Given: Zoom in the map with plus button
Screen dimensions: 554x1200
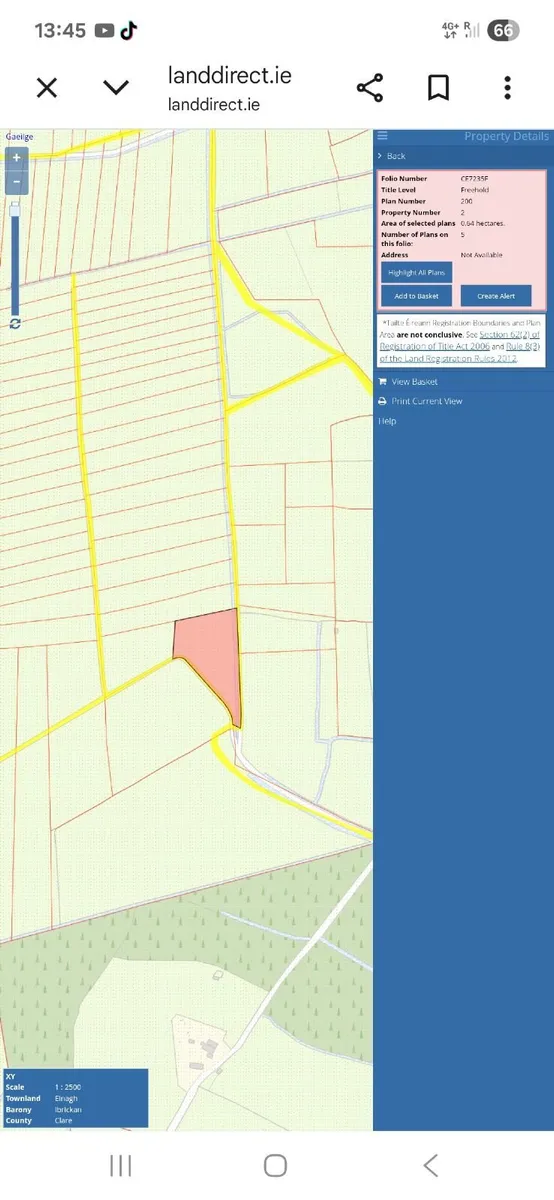Looking at the screenshot, I should click(x=15, y=157).
